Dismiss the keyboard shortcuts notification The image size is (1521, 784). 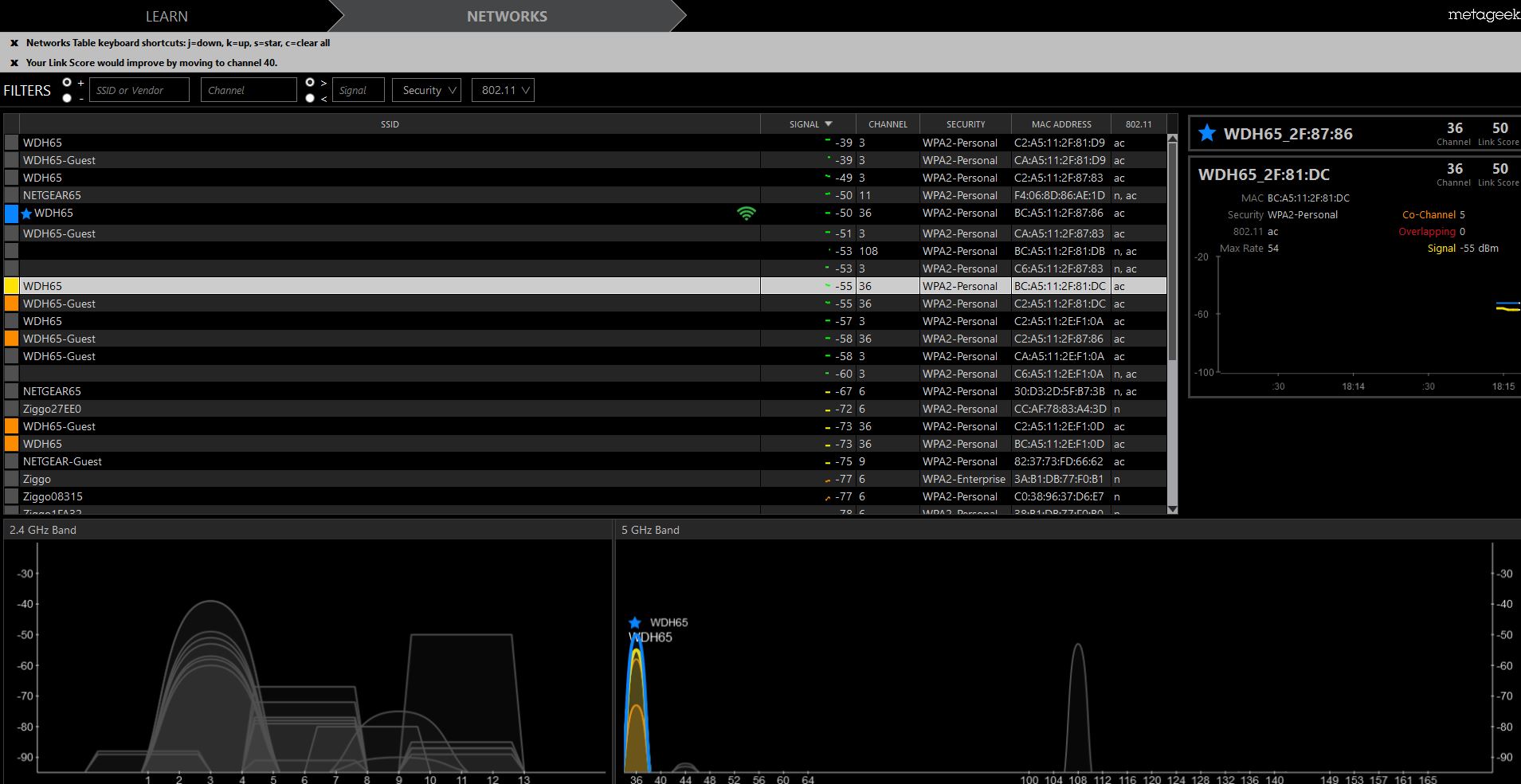[14, 43]
